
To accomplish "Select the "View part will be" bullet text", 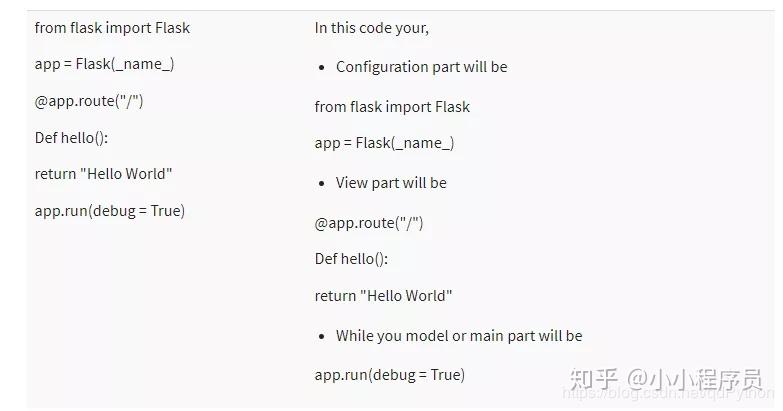I will point(391,183).
